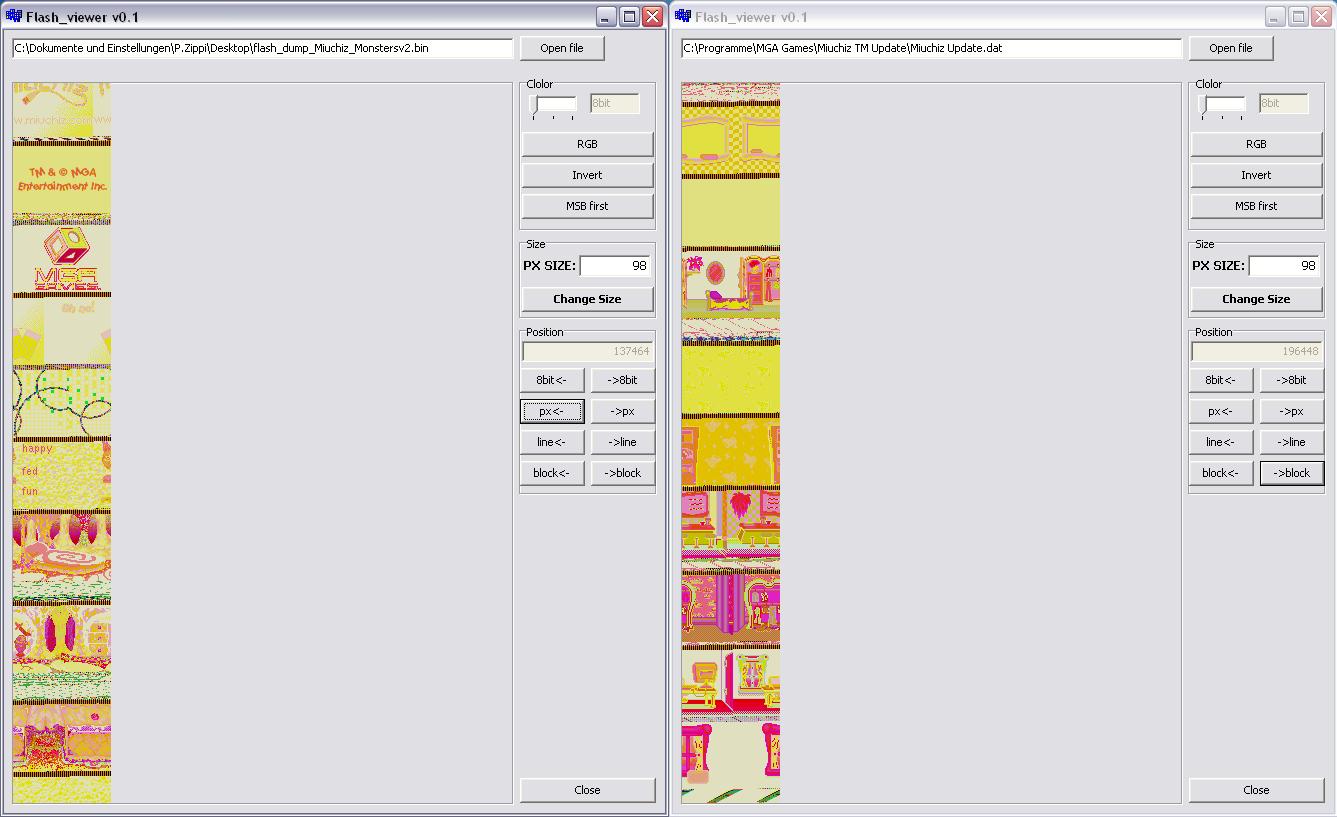Click the ->block button in the right window
This screenshot has height=817, width=1337.
coord(1291,473)
